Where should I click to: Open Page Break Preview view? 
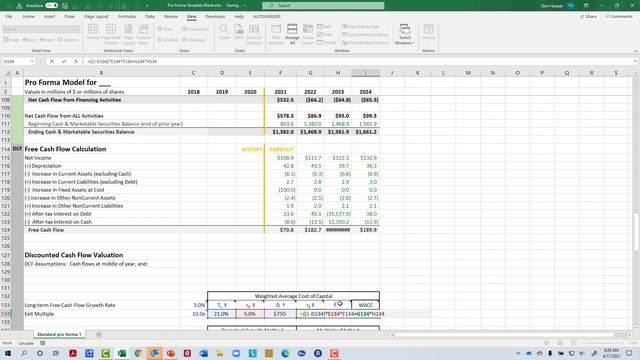click(x=111, y=33)
